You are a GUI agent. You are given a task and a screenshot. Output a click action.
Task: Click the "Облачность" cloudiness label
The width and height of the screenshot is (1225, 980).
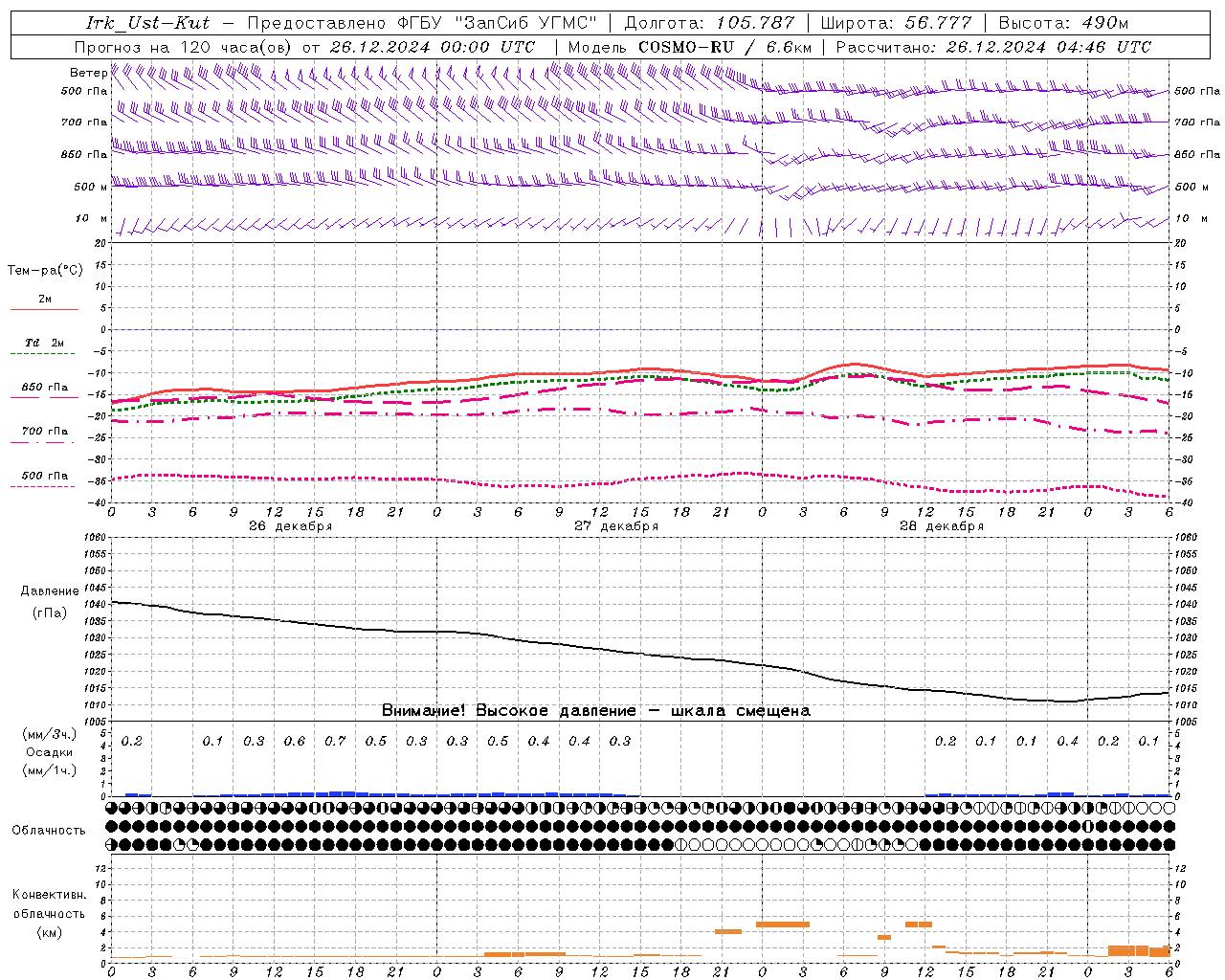click(x=49, y=831)
